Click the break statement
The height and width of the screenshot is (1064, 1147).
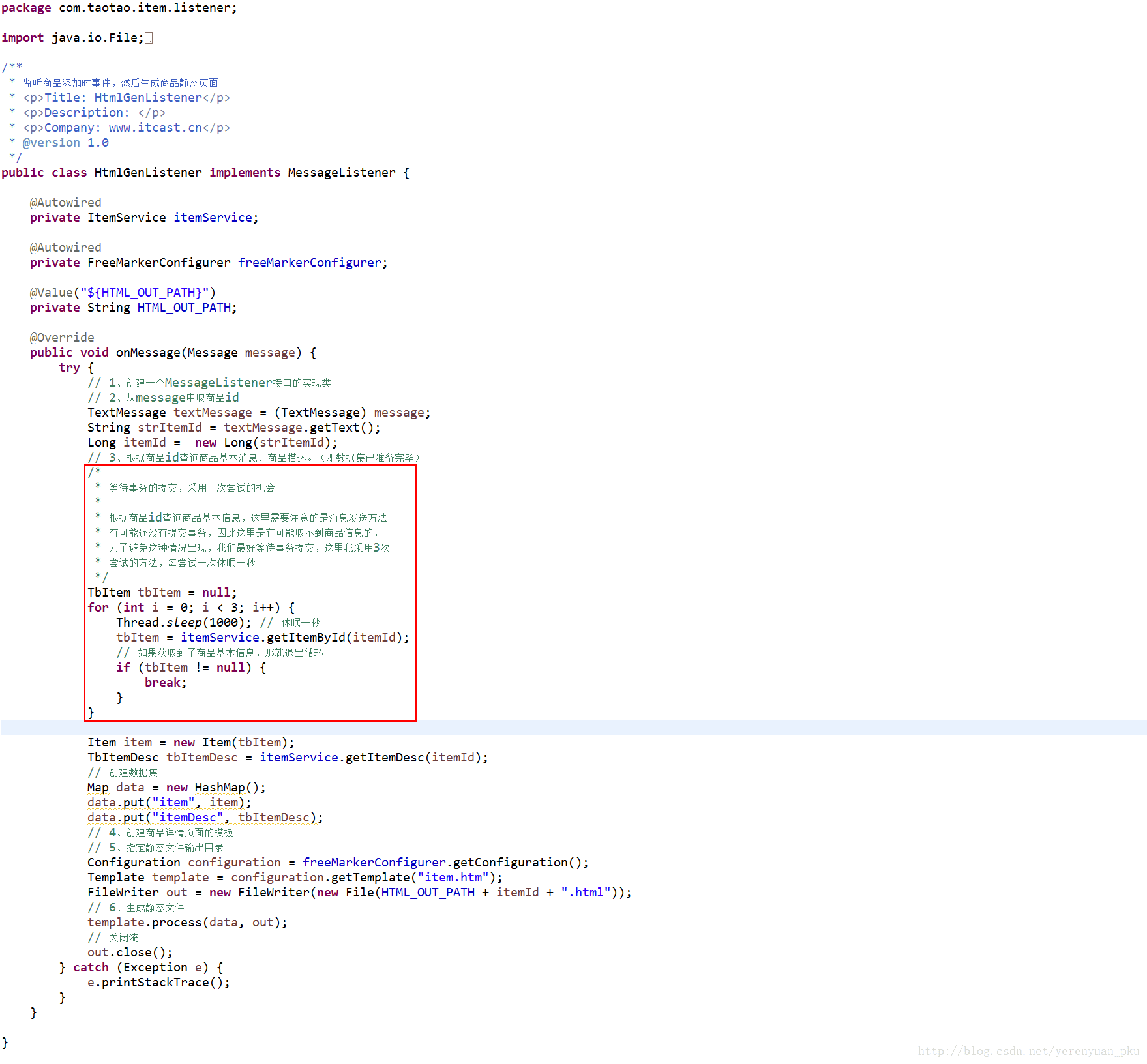tap(166, 683)
